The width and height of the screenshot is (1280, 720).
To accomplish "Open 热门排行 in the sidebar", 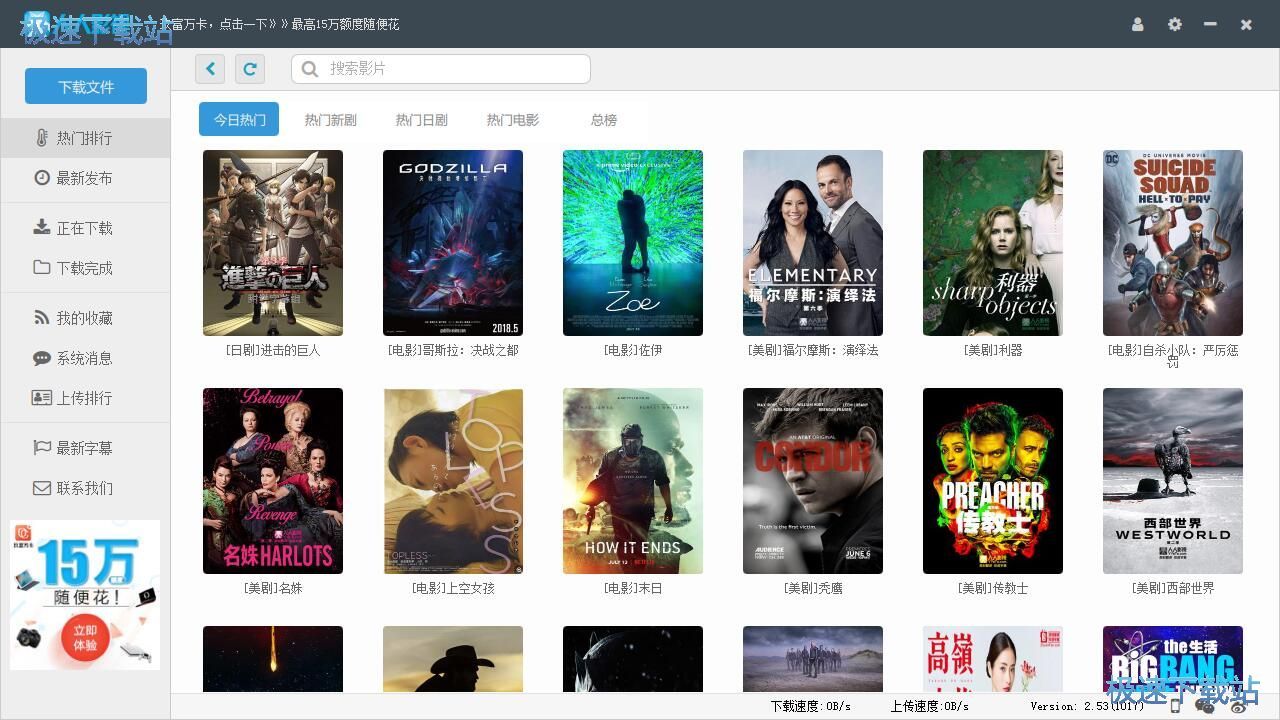I will tap(85, 138).
